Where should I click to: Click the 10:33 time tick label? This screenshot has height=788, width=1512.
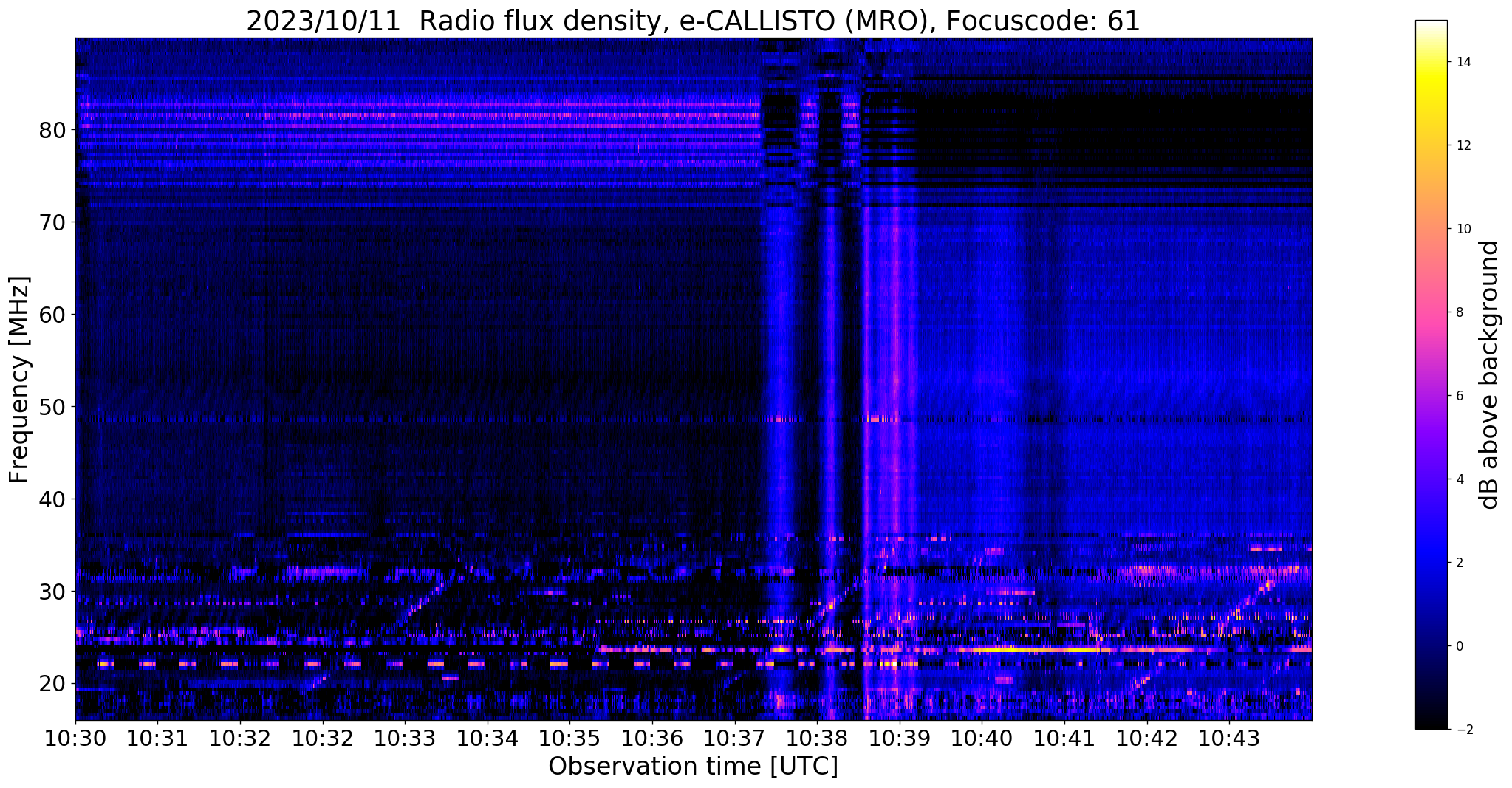404,738
